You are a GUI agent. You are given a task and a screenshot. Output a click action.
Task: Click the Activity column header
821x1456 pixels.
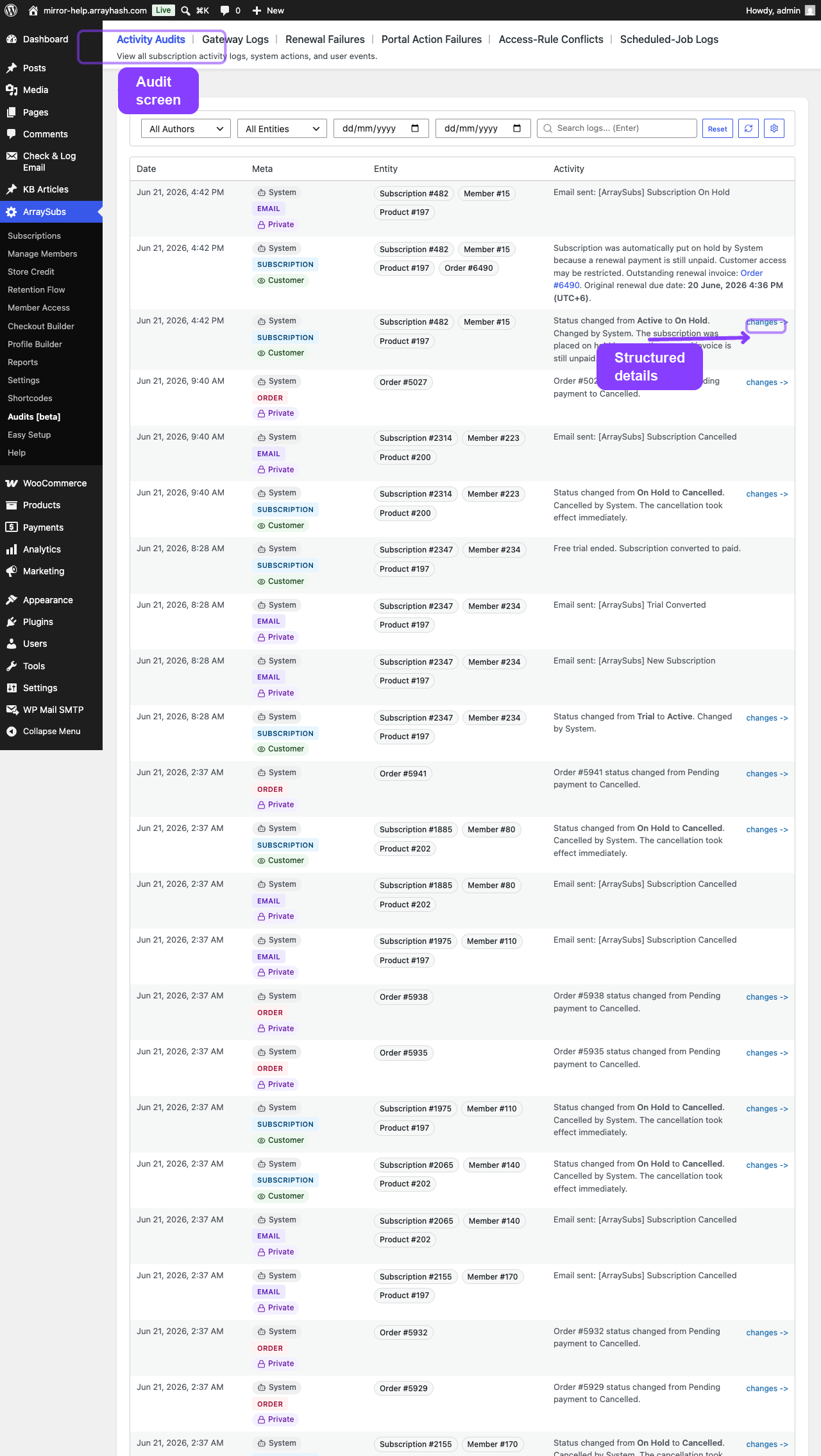(569, 169)
